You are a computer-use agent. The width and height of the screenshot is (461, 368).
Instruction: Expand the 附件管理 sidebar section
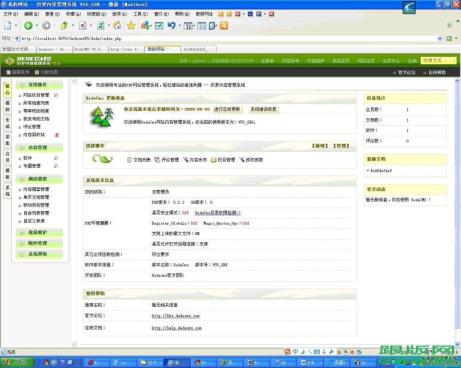(39, 243)
